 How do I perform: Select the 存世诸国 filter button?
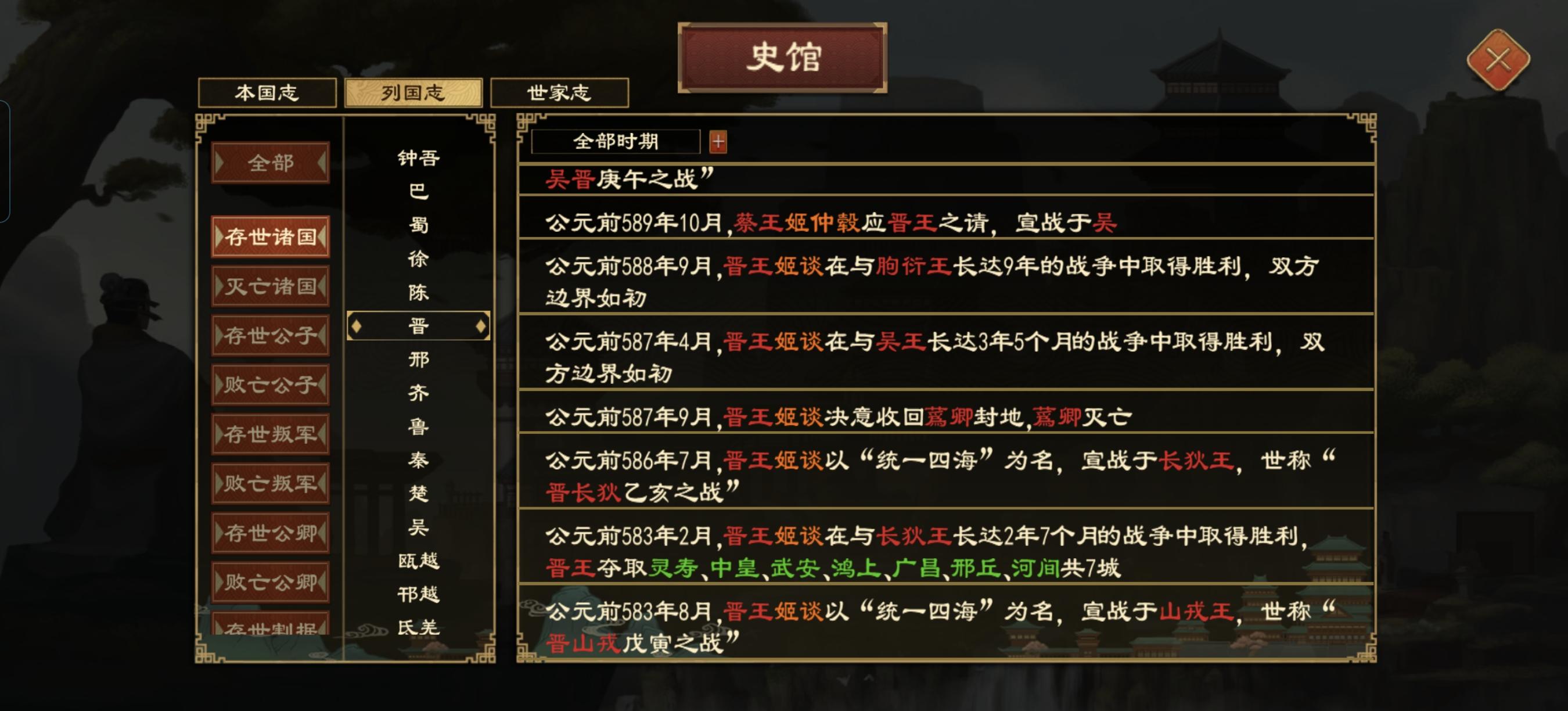point(270,236)
